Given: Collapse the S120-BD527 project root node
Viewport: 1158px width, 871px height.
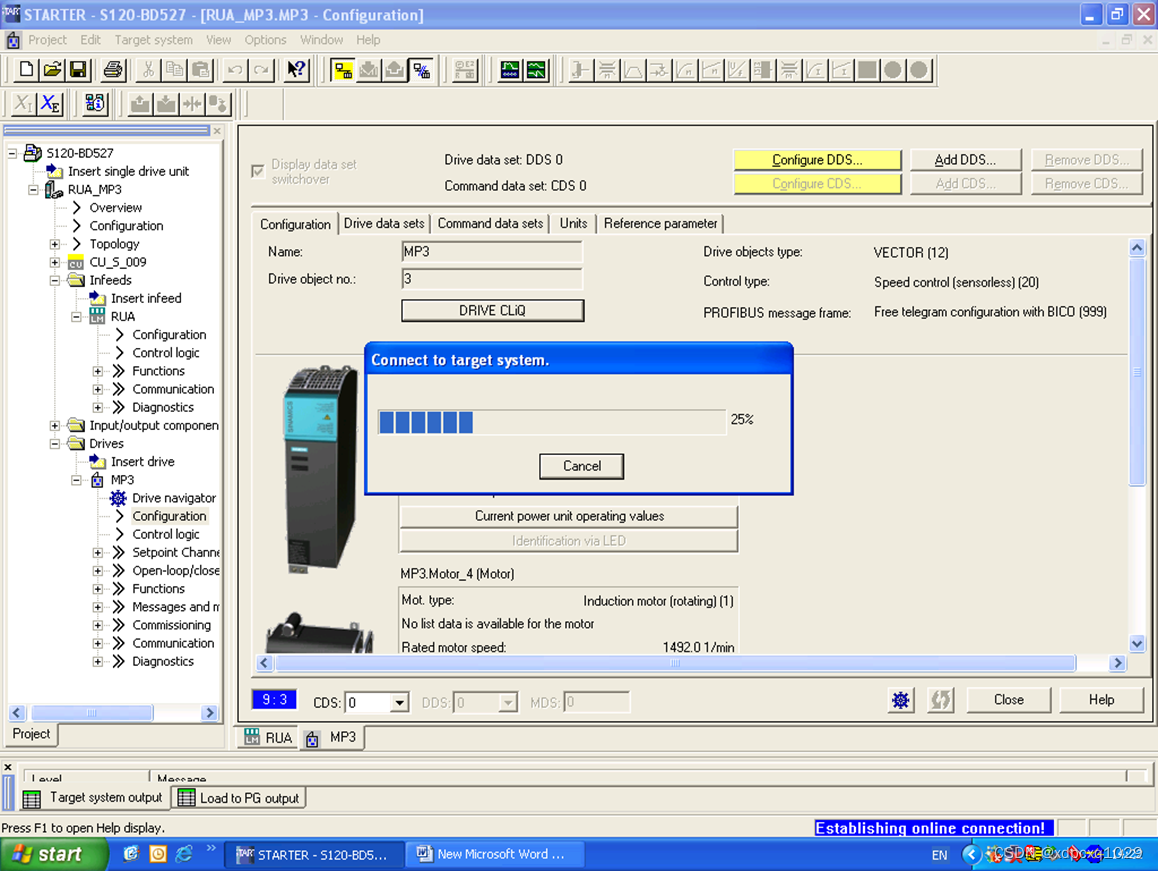Looking at the screenshot, I should coord(12,153).
